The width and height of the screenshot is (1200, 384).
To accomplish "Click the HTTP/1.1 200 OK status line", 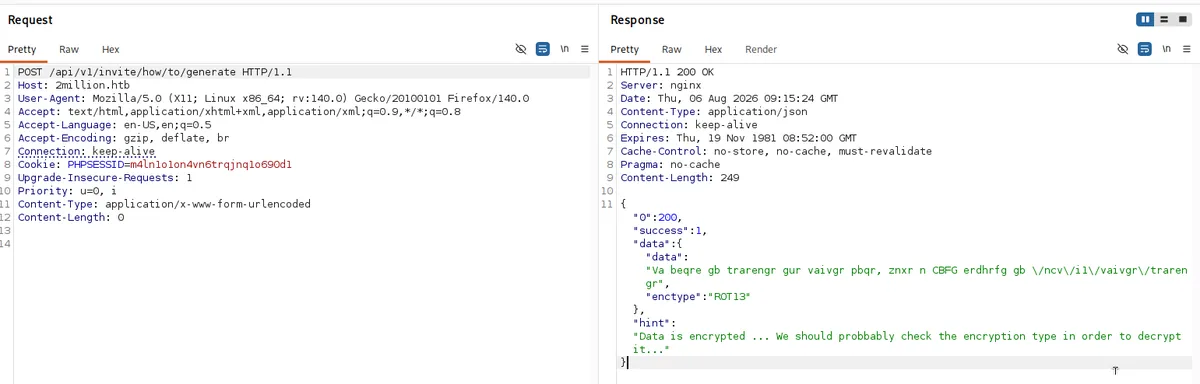I will click(x=667, y=72).
